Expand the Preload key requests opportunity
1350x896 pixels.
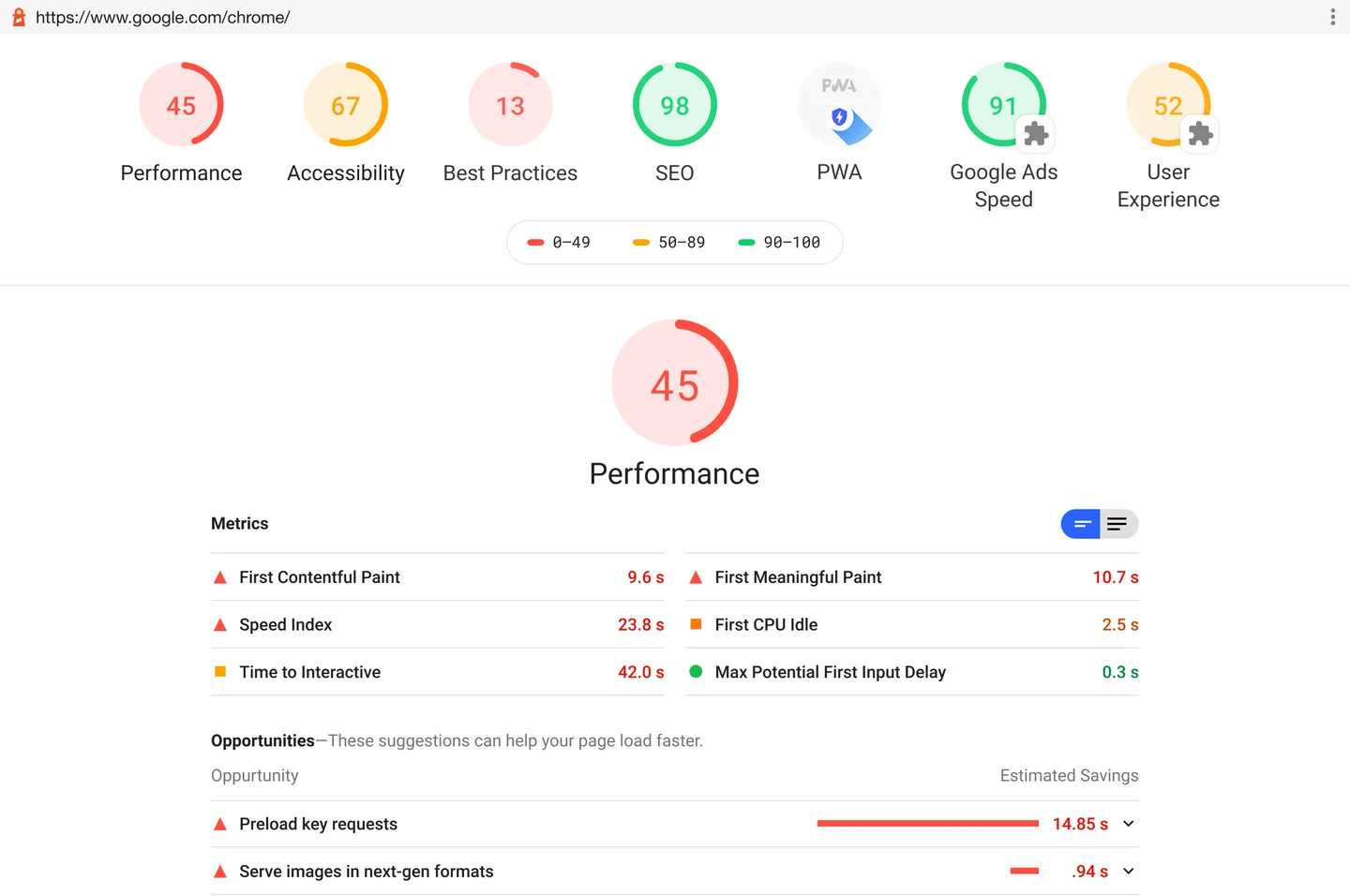click(x=1129, y=824)
